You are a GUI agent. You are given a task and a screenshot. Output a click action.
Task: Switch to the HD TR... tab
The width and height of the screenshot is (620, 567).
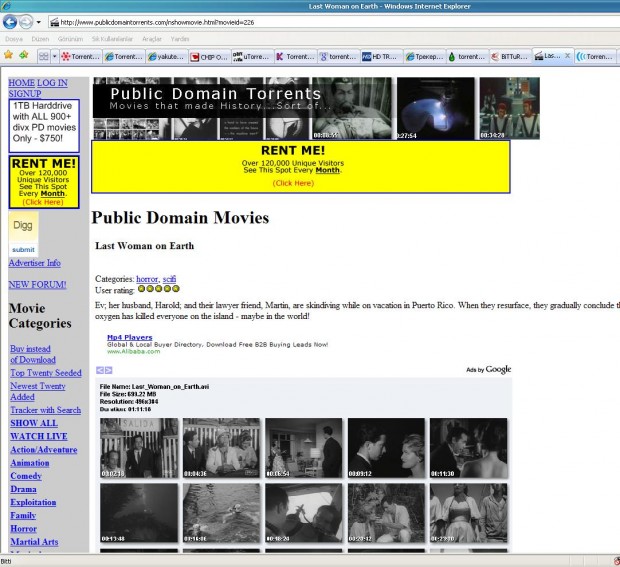pyautogui.click(x=382, y=57)
